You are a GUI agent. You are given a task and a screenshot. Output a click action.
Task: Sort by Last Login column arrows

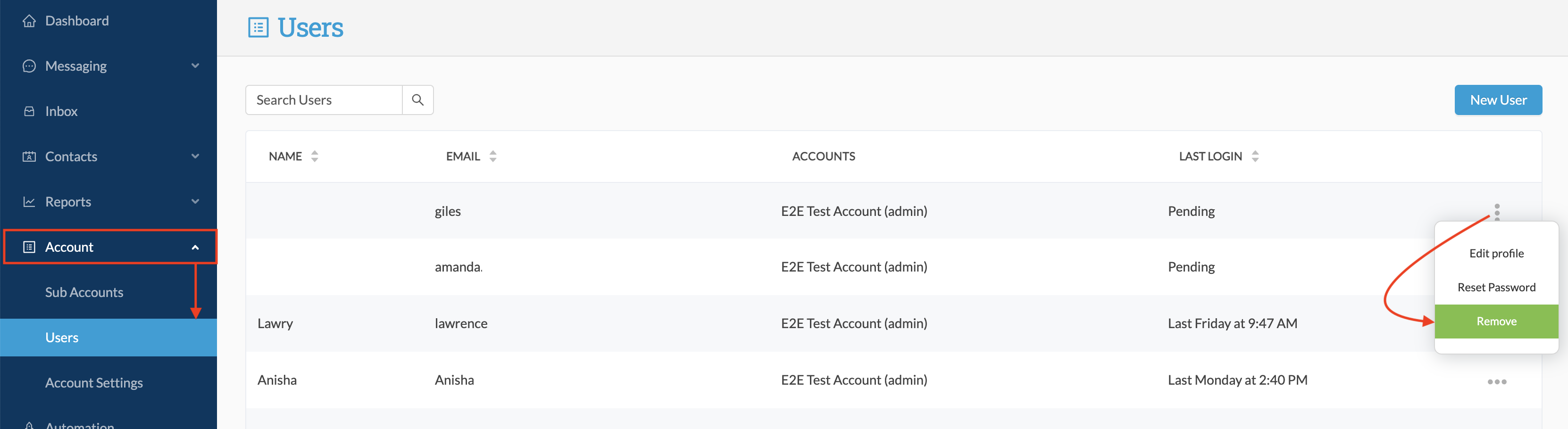(1255, 157)
